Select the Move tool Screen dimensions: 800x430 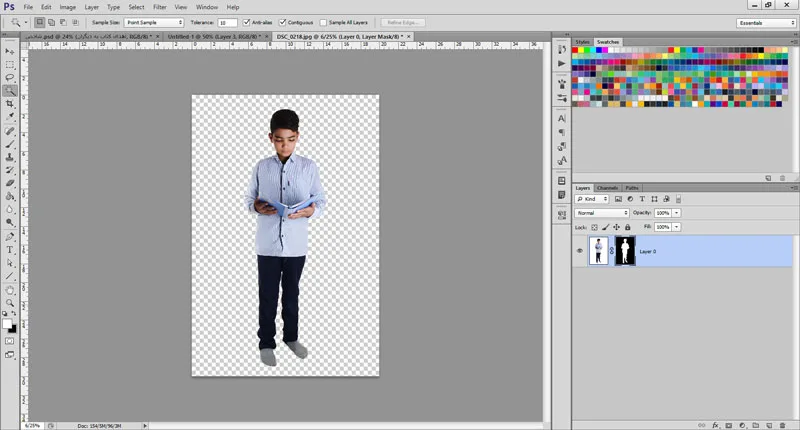click(x=10, y=52)
